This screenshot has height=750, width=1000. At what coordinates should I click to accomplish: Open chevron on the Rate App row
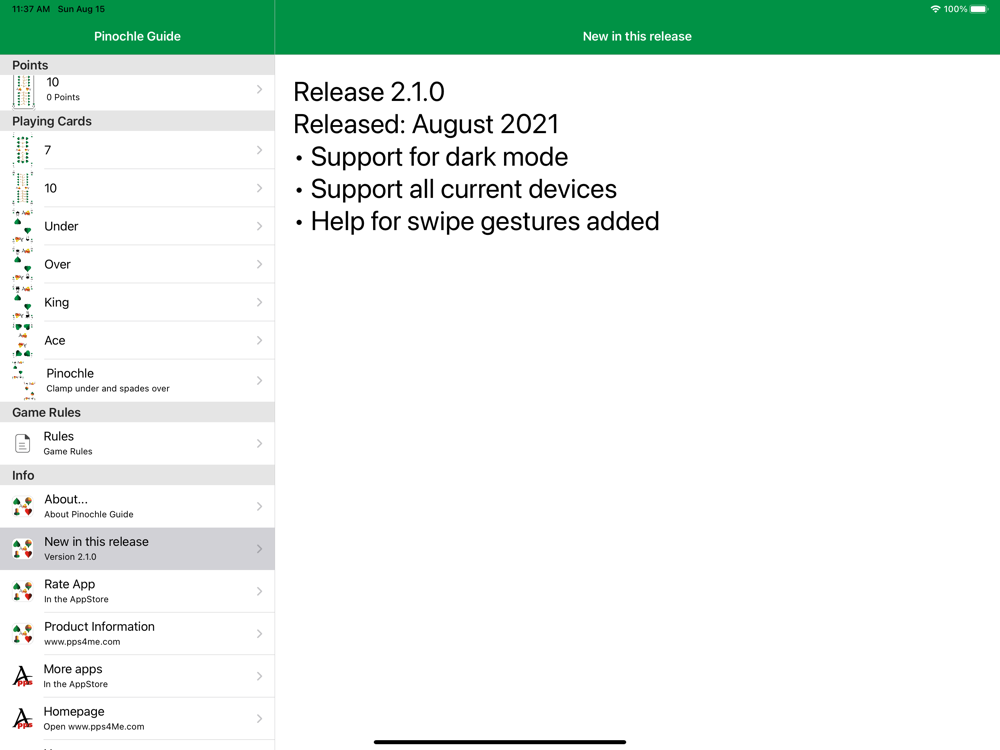coord(260,591)
